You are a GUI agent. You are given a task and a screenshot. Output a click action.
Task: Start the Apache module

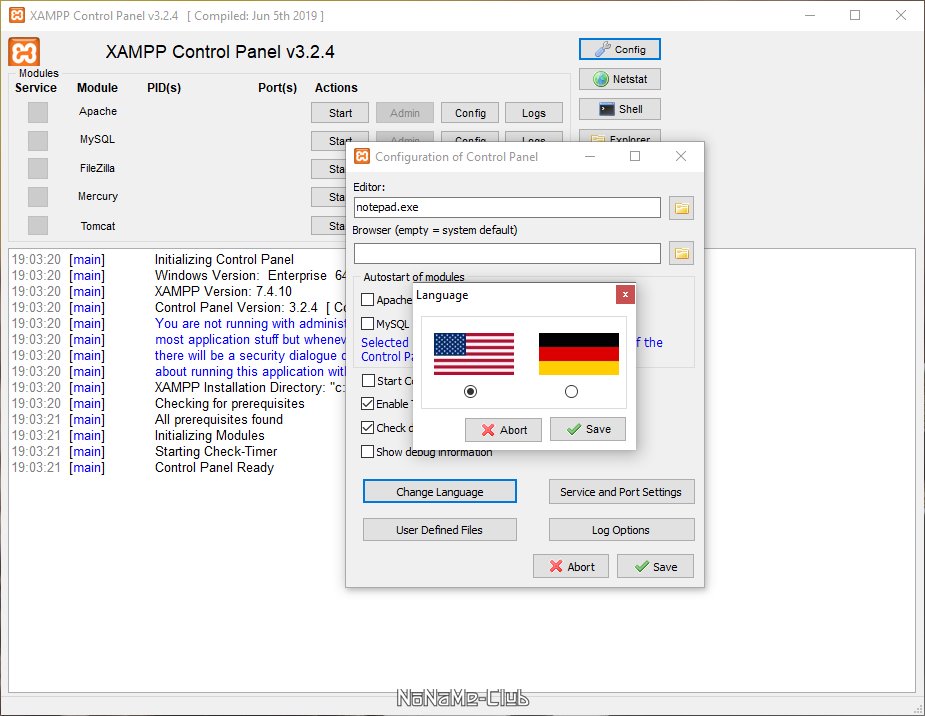coord(340,113)
